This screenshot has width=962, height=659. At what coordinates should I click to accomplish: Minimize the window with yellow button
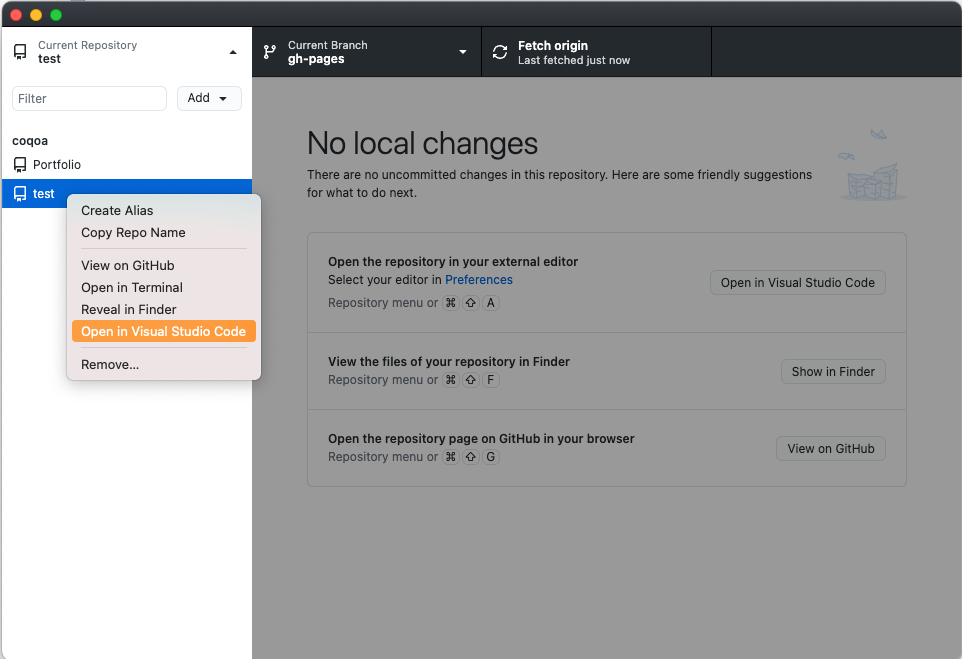36,15
